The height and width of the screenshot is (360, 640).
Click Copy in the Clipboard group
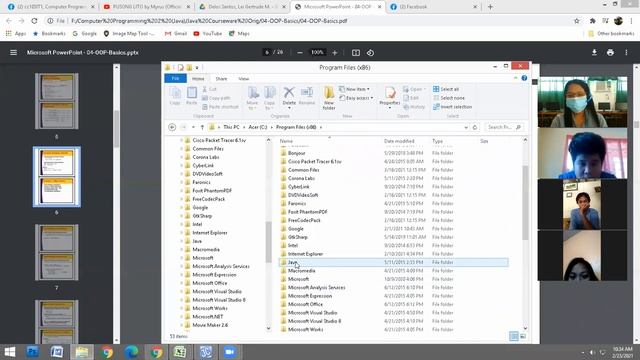pos(175,96)
